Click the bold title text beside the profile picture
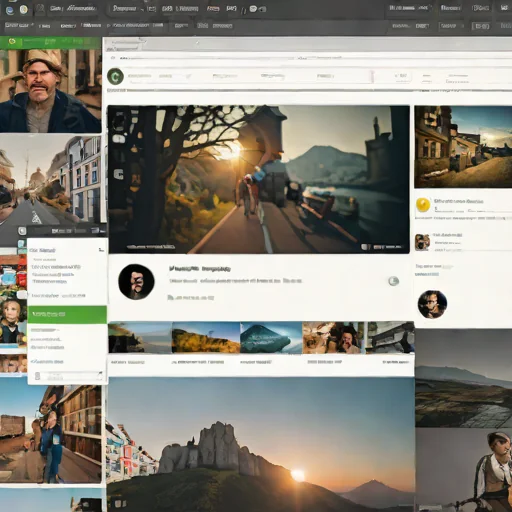Viewport: 512px width, 512px height. coord(200,268)
